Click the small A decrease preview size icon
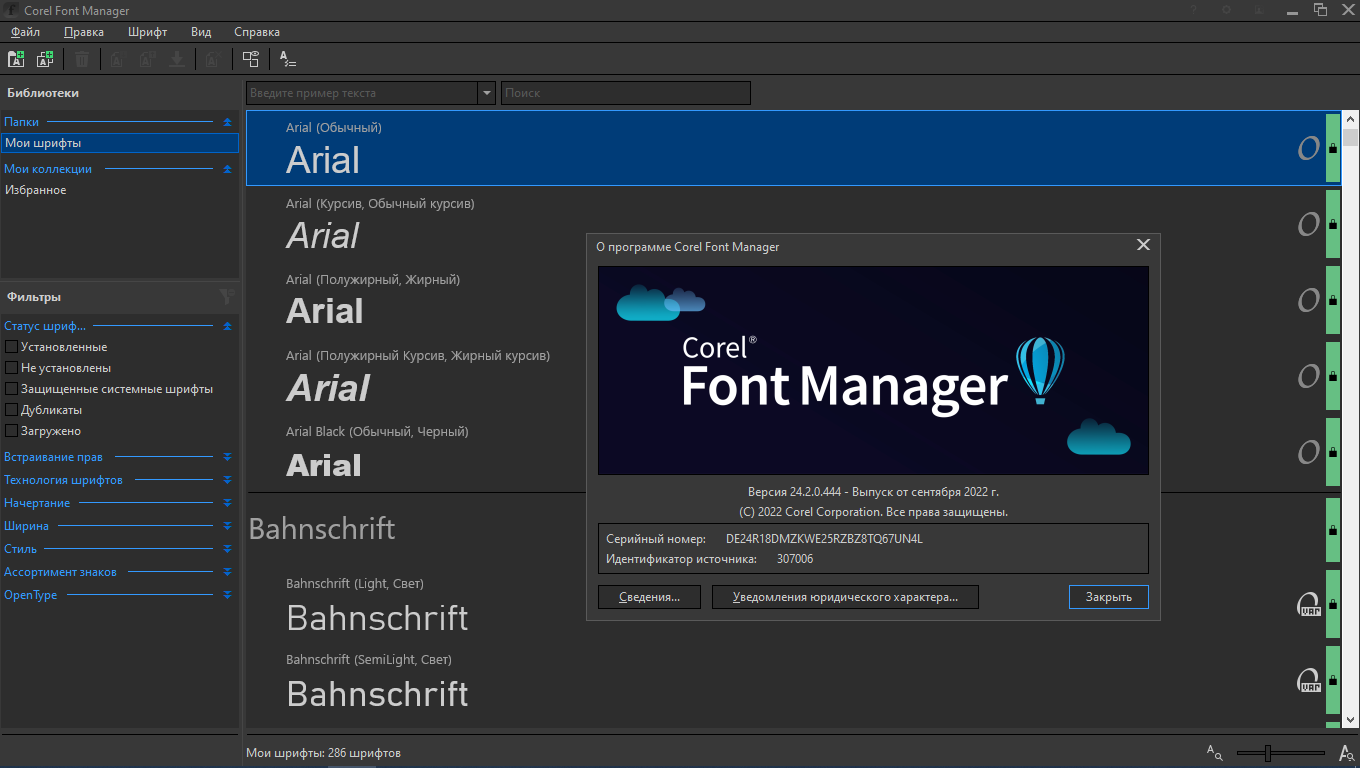Viewport: 1360px width, 768px height. (x=1214, y=752)
